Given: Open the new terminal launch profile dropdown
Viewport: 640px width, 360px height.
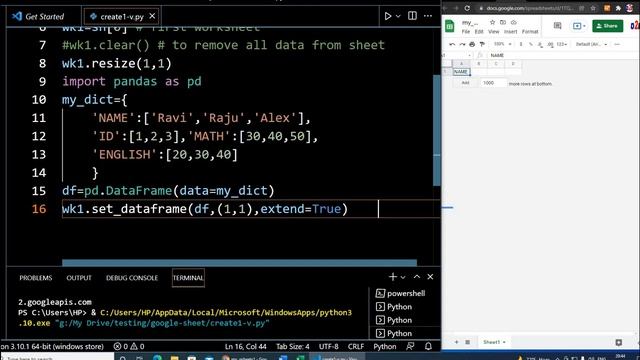Looking at the screenshot, I should [403, 277].
